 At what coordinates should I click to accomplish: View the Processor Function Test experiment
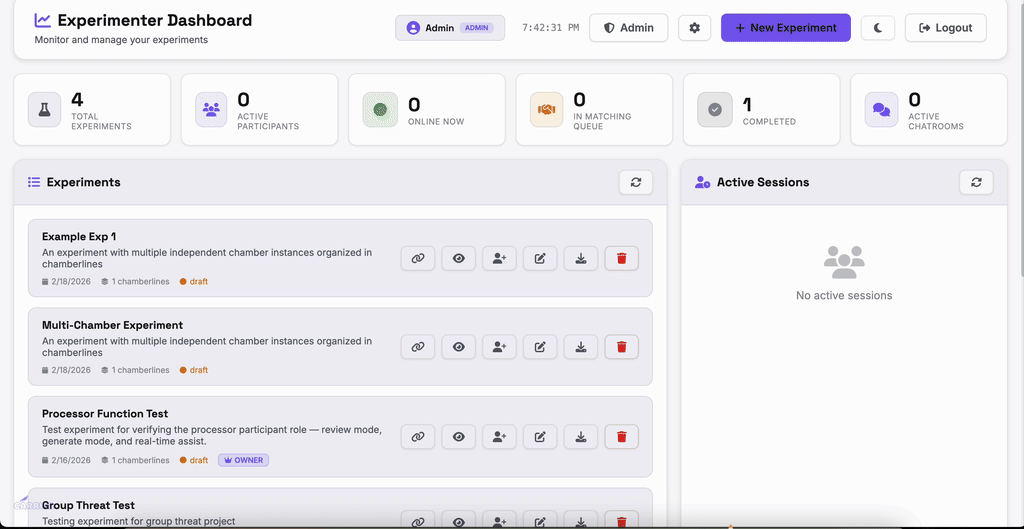[459, 436]
